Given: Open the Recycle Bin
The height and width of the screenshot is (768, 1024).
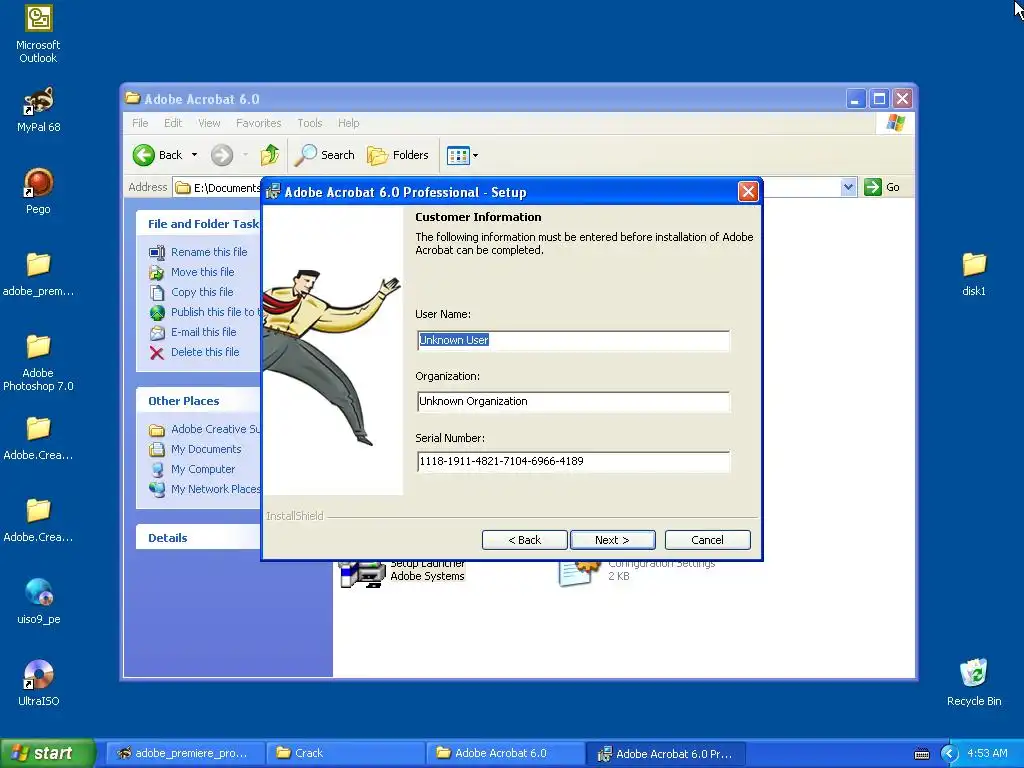Looking at the screenshot, I should click(974, 682).
